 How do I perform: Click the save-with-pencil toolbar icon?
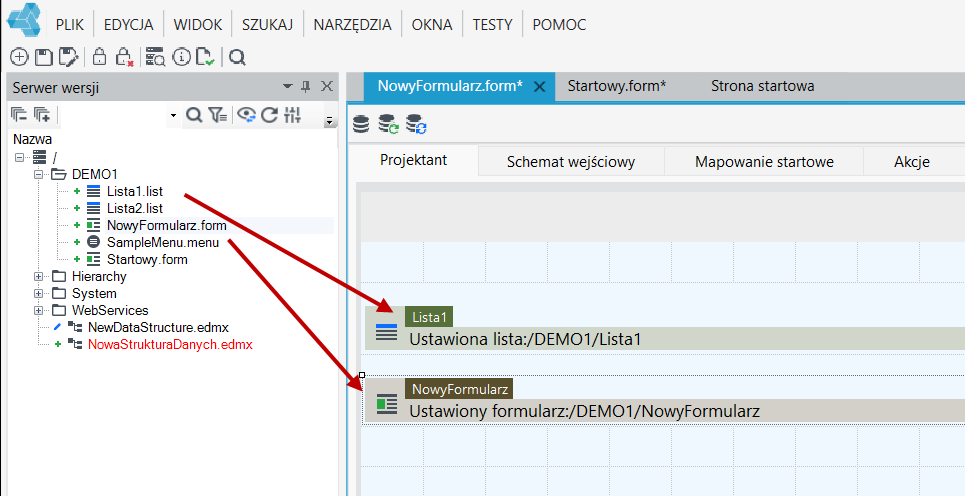[x=68, y=58]
